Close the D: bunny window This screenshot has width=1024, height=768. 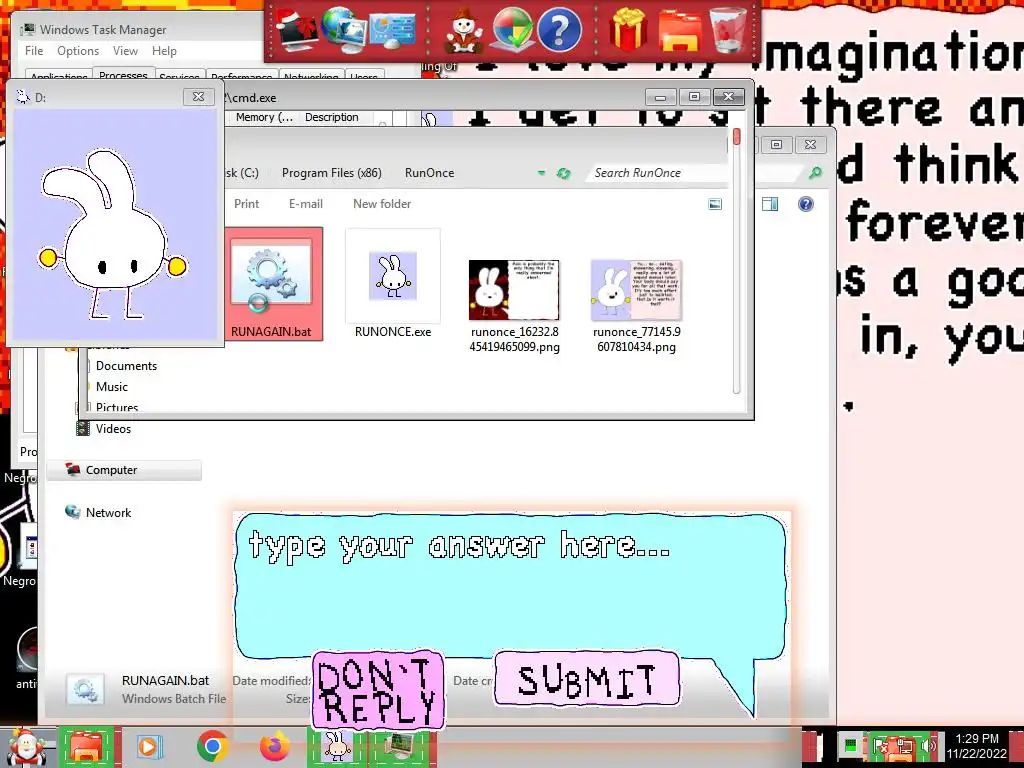click(x=198, y=97)
